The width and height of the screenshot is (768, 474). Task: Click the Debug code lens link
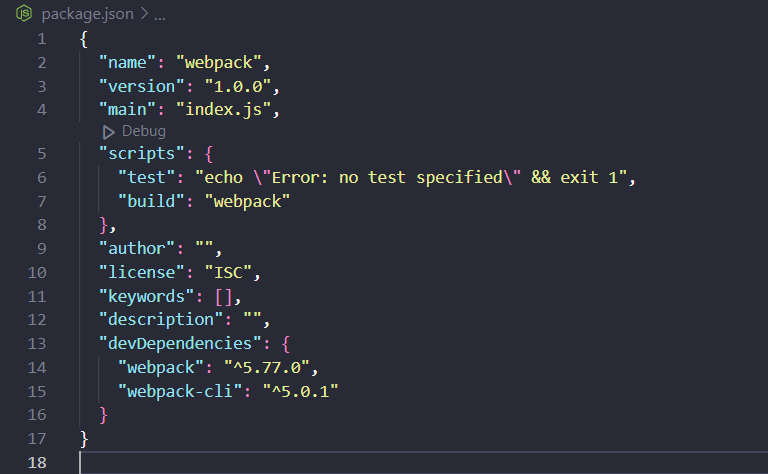tap(143, 132)
